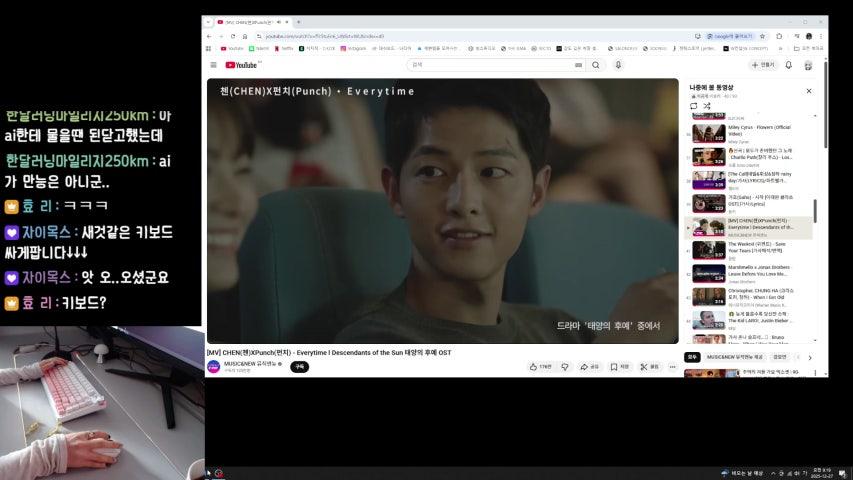Open the weather widget in taskbar

742,473
